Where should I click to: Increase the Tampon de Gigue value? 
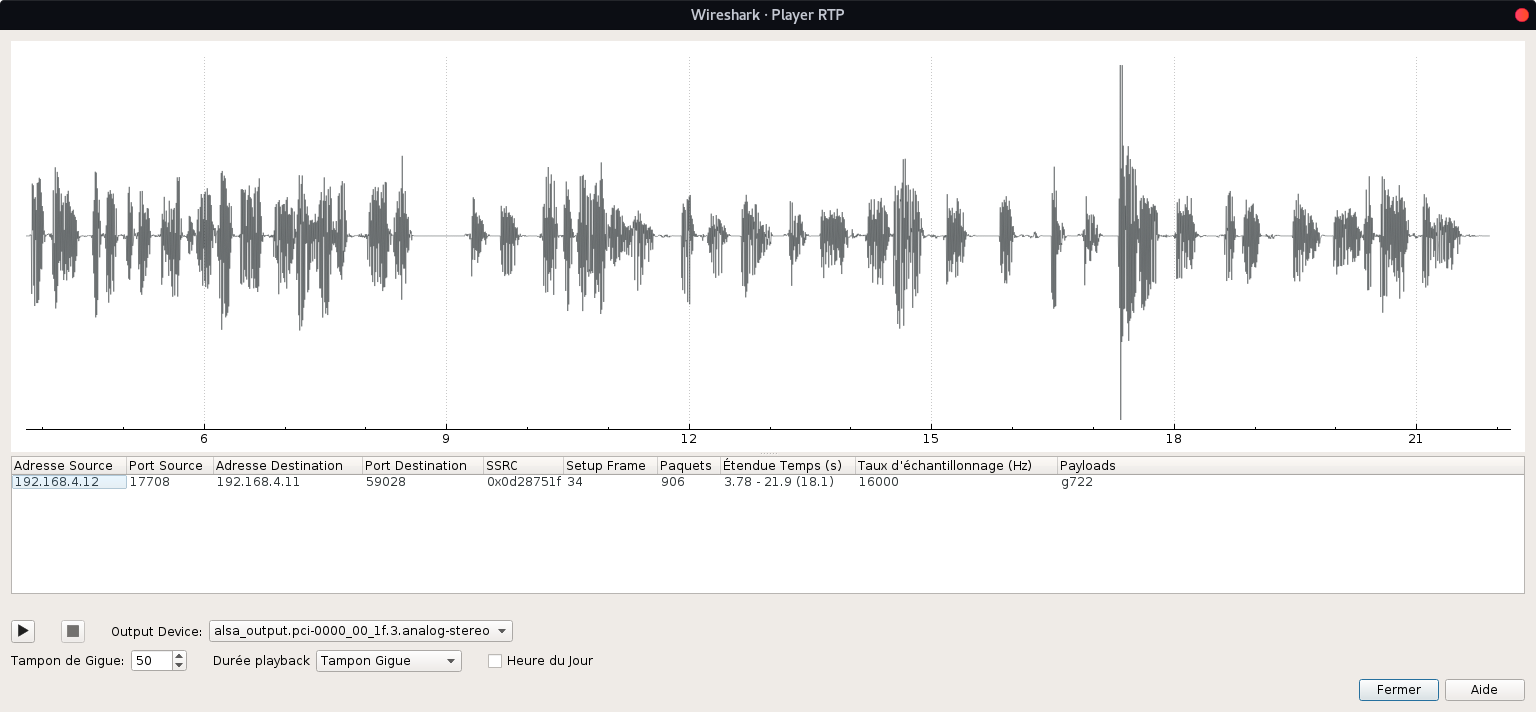[x=179, y=656]
